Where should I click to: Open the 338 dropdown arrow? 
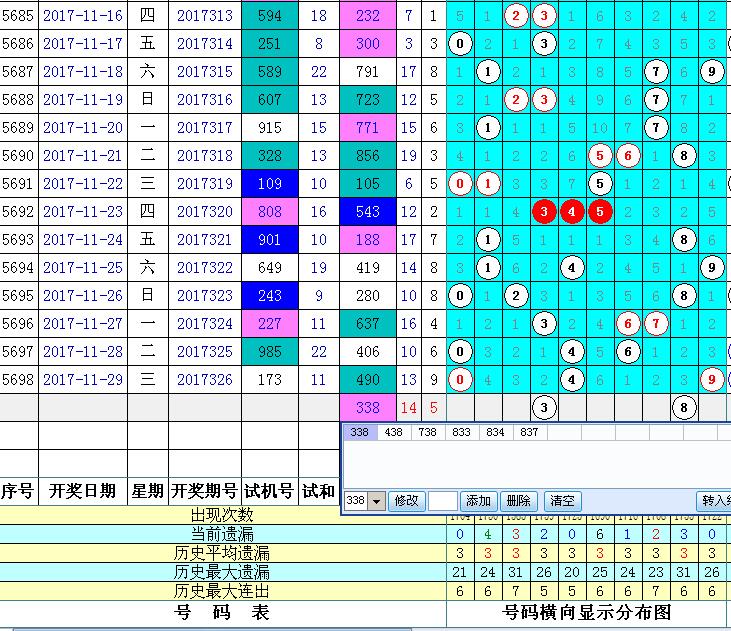pos(377,501)
